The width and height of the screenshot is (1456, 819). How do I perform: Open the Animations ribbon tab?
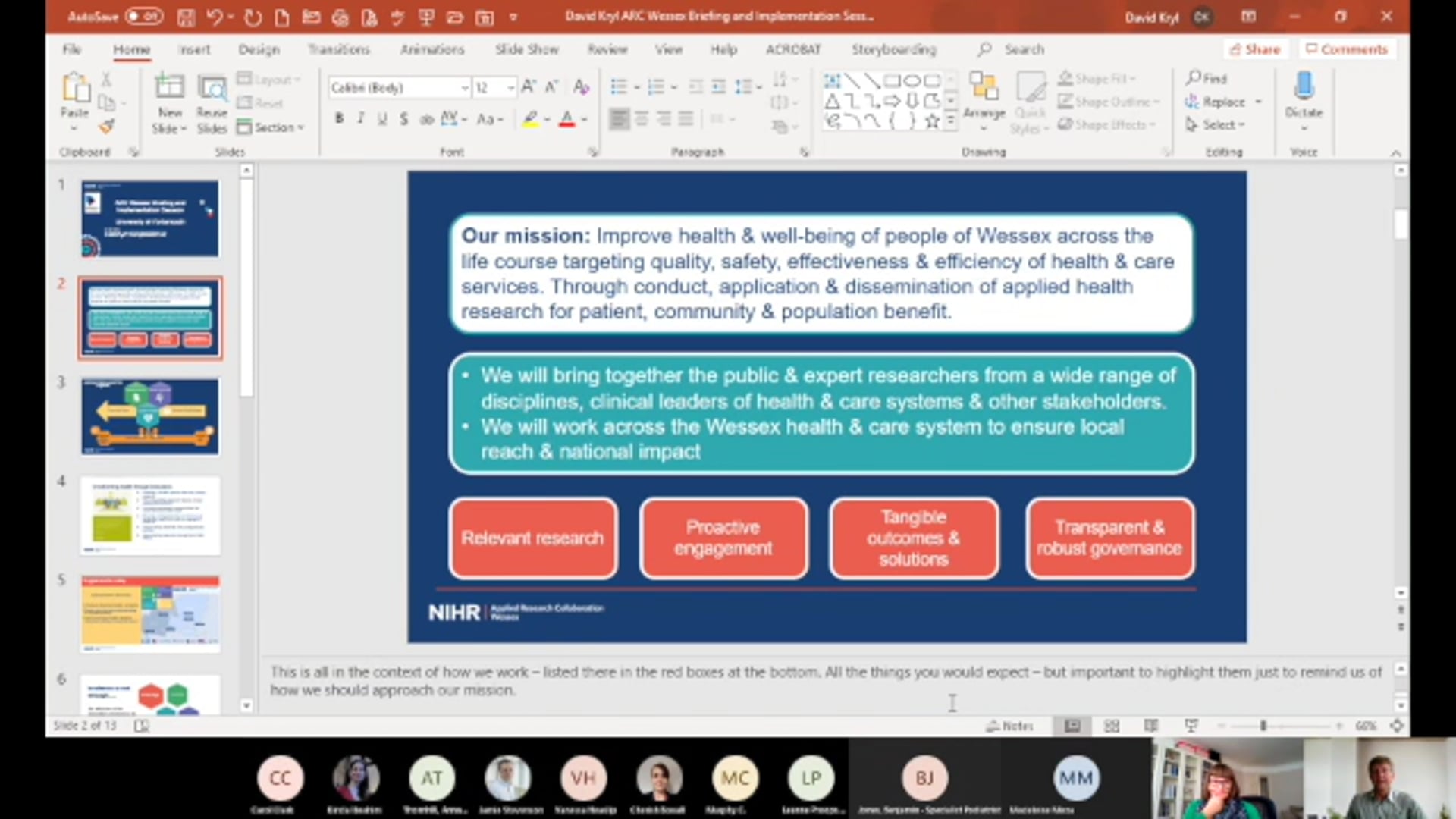[432, 48]
